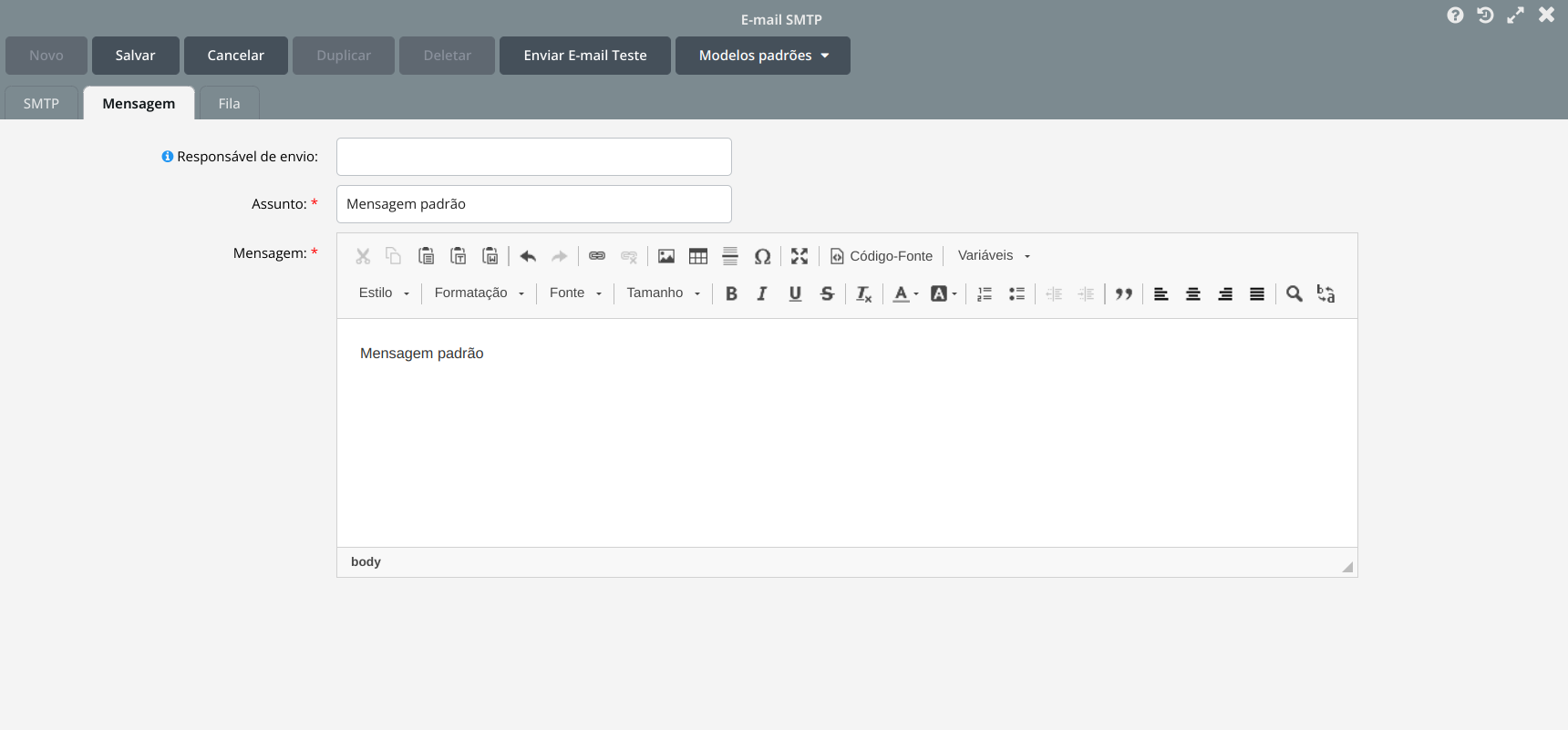Click the Increase Indent icon

coord(1086,293)
